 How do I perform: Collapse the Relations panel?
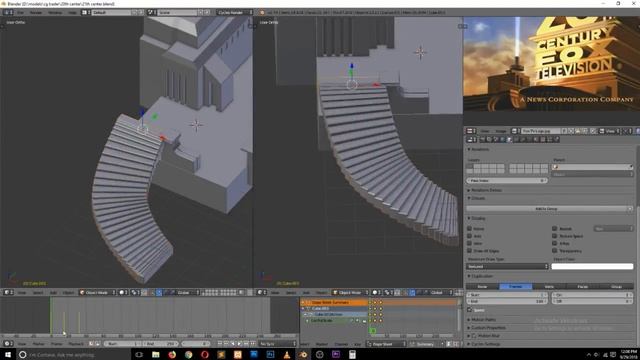point(480,149)
